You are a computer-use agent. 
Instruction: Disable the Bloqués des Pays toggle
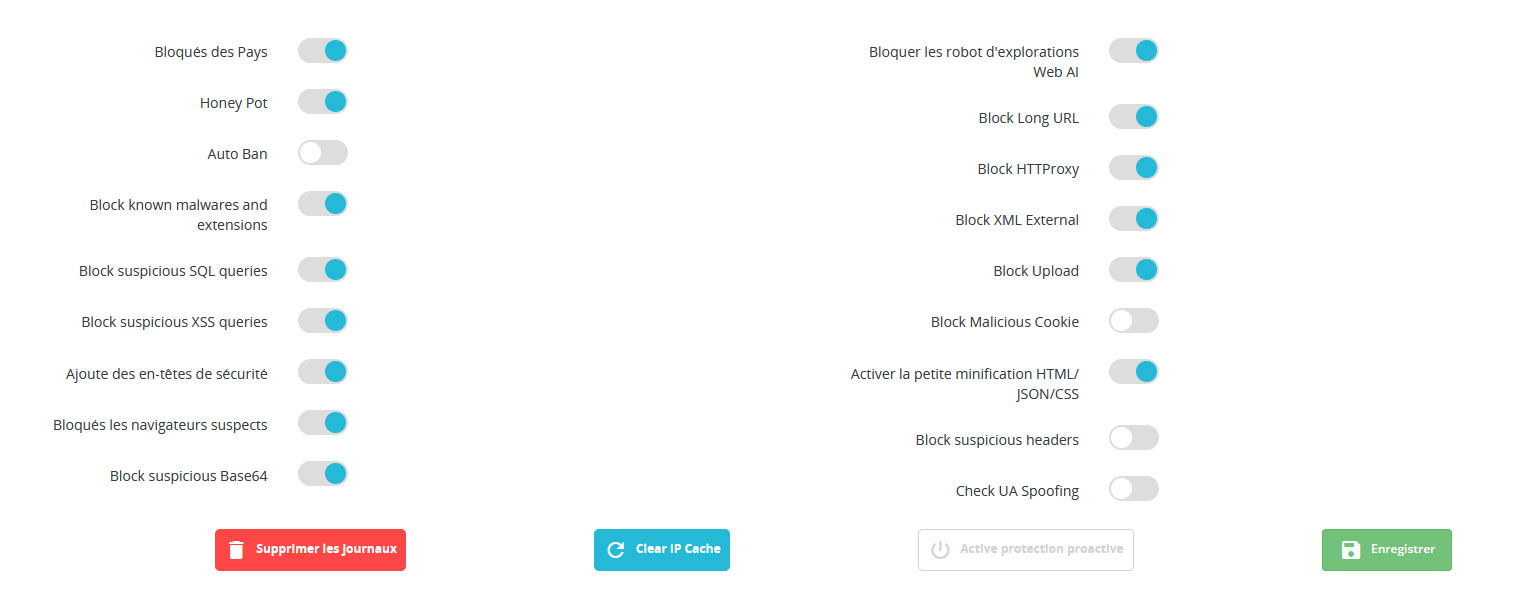pyautogui.click(x=323, y=51)
